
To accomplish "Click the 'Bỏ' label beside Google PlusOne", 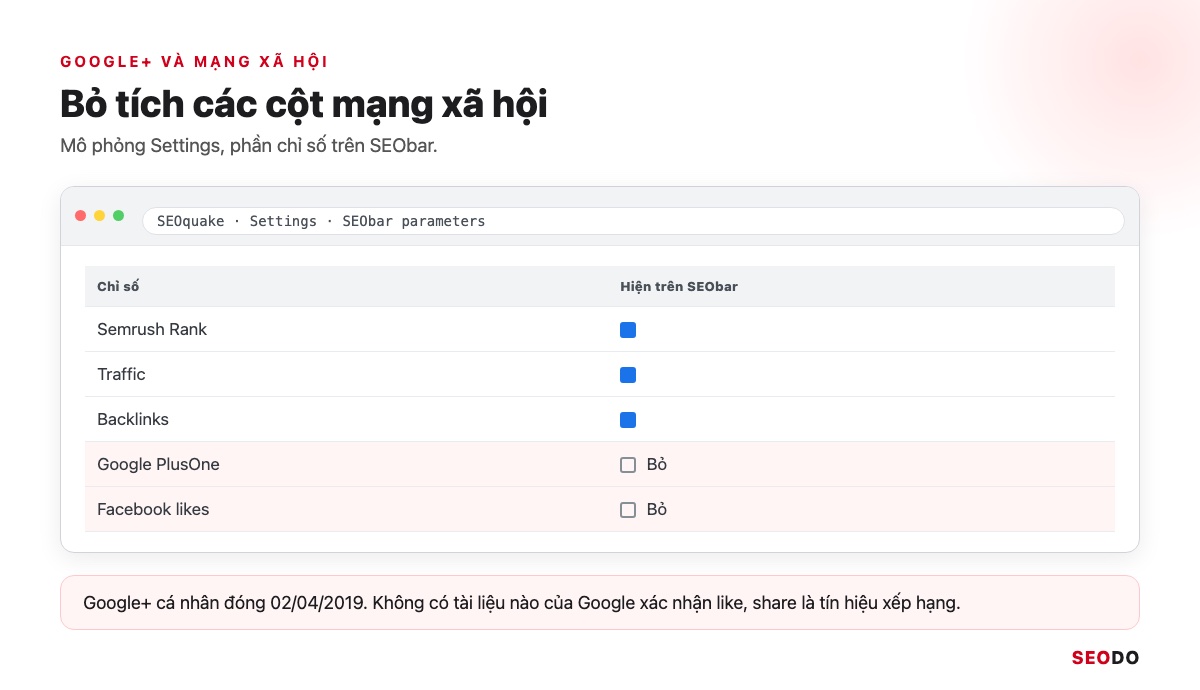I will [x=657, y=464].
